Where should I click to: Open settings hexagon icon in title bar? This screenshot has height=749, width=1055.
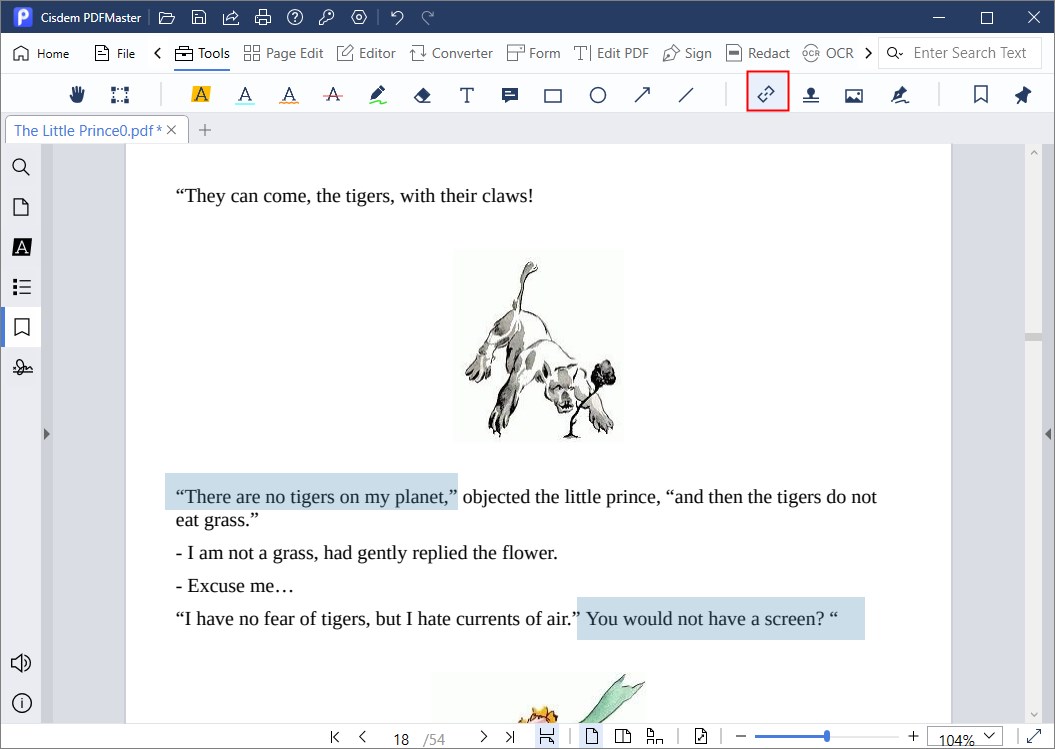point(359,17)
